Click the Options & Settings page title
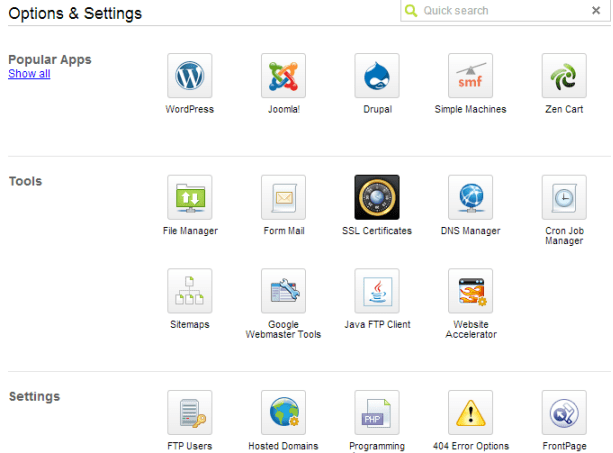 click(x=75, y=13)
